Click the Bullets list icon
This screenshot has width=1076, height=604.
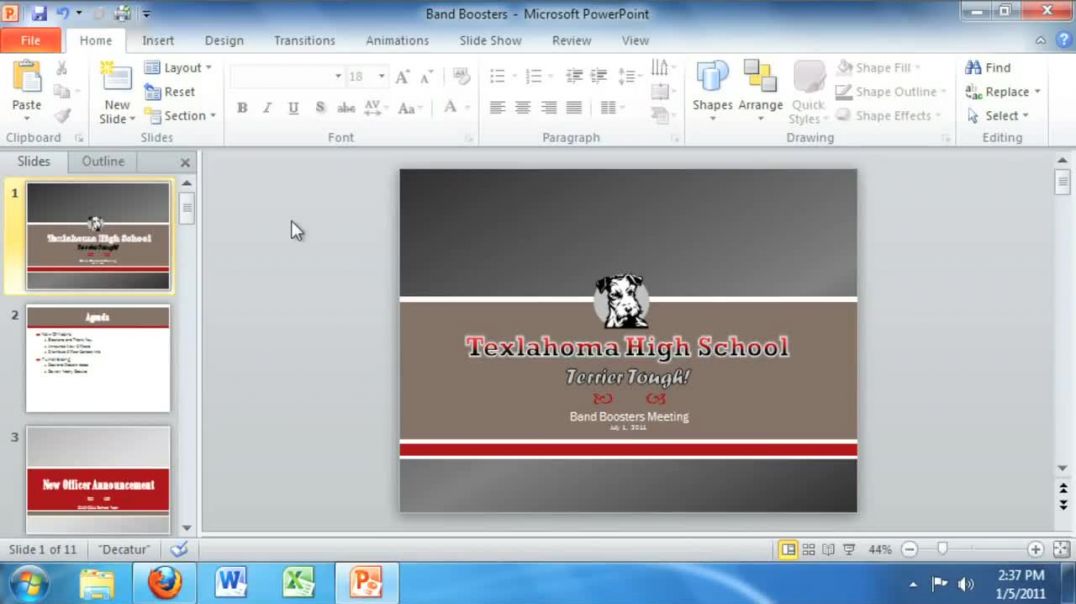[x=498, y=76]
